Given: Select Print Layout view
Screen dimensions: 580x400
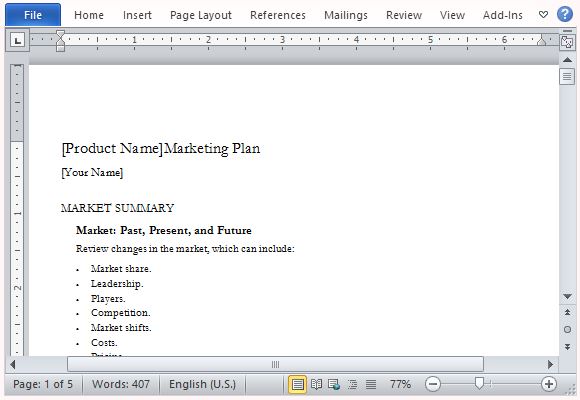Looking at the screenshot, I should click(297, 384).
